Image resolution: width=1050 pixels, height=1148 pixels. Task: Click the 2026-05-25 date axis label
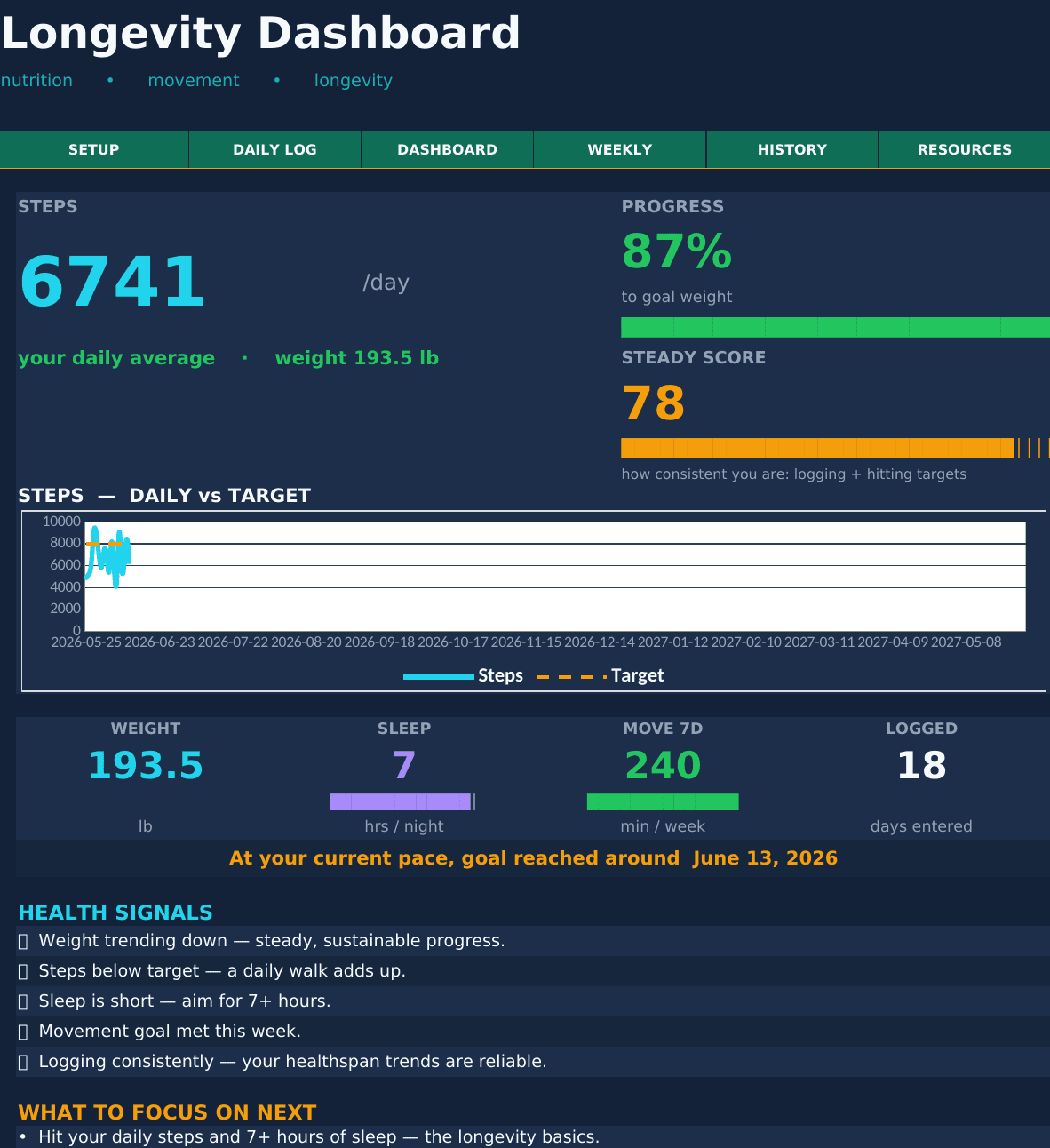(x=86, y=642)
